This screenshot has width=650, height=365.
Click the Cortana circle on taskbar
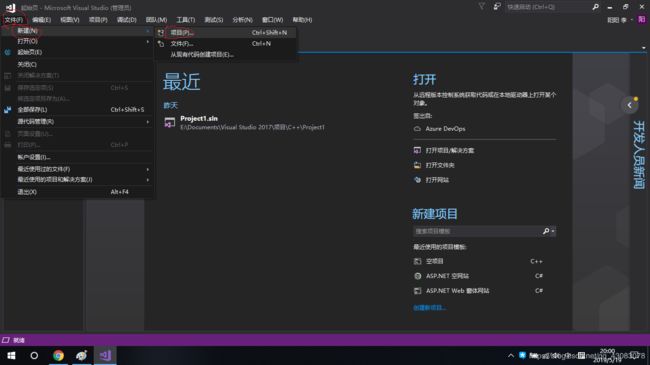point(34,355)
